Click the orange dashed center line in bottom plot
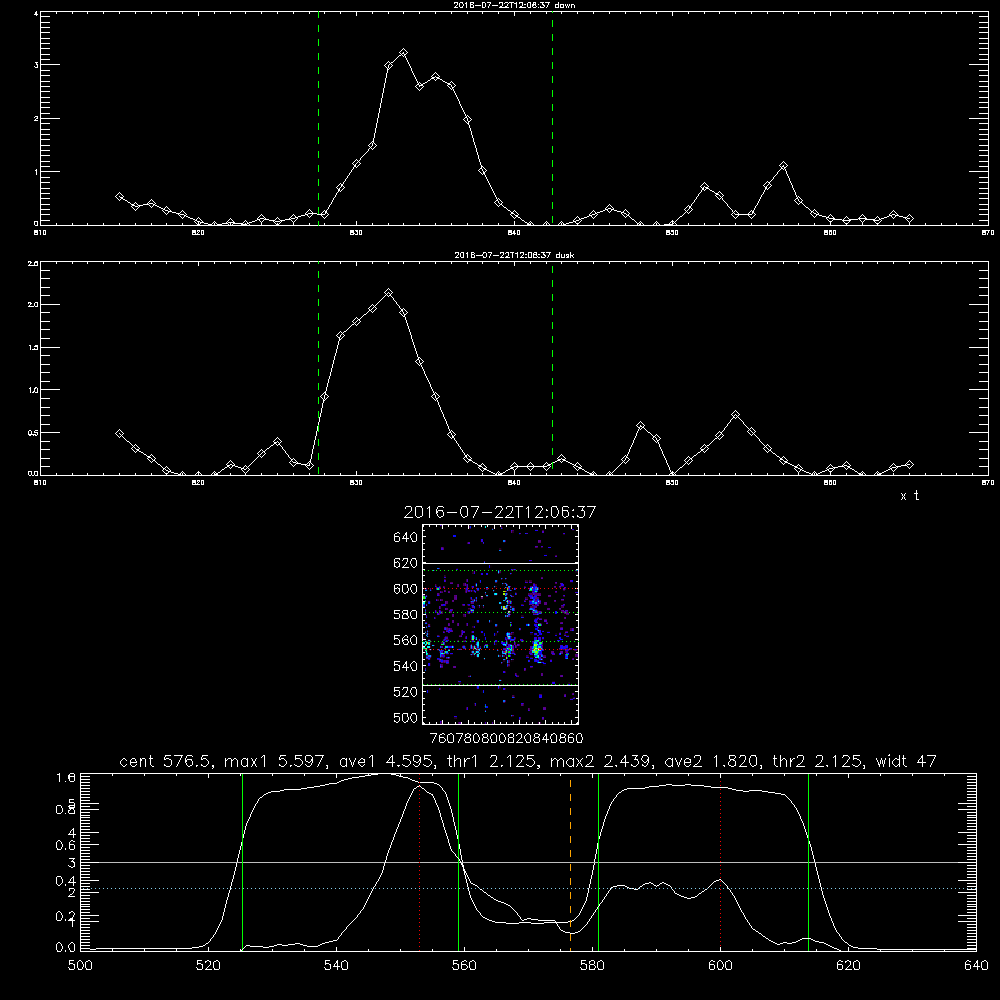1000x1000 pixels. pos(570,861)
